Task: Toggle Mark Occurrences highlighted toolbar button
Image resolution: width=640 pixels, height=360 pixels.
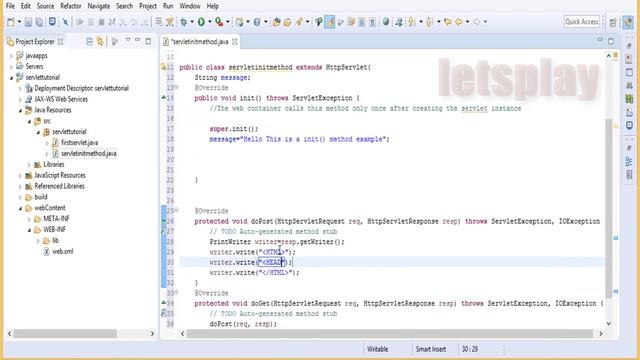Action: [x=330, y=22]
